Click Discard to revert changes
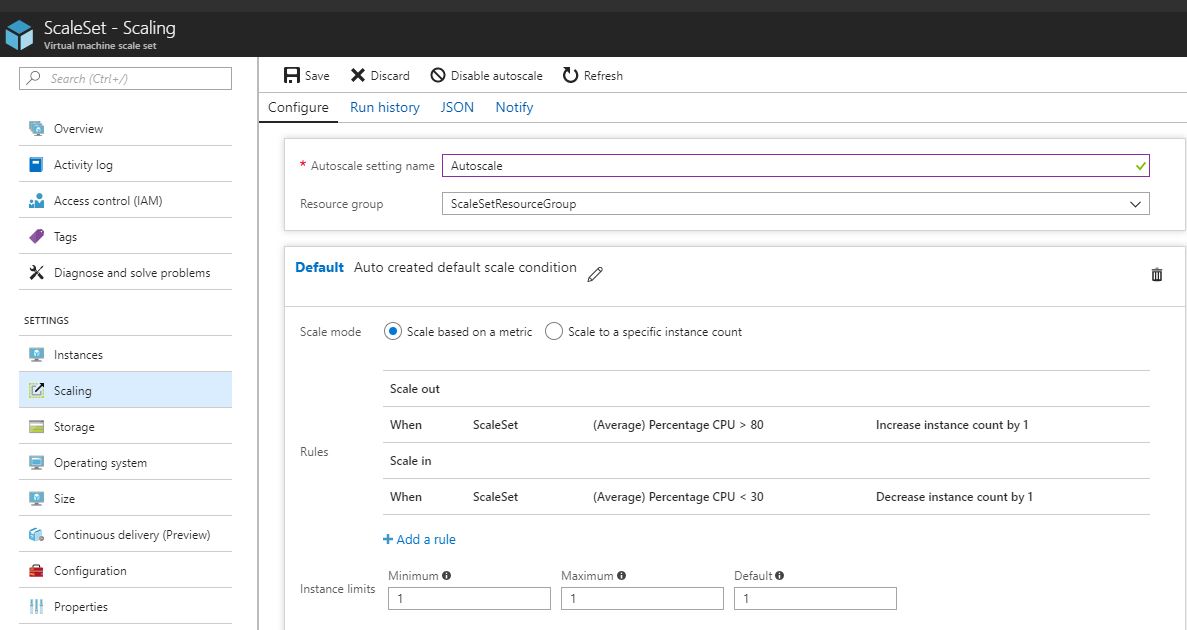 click(x=381, y=75)
